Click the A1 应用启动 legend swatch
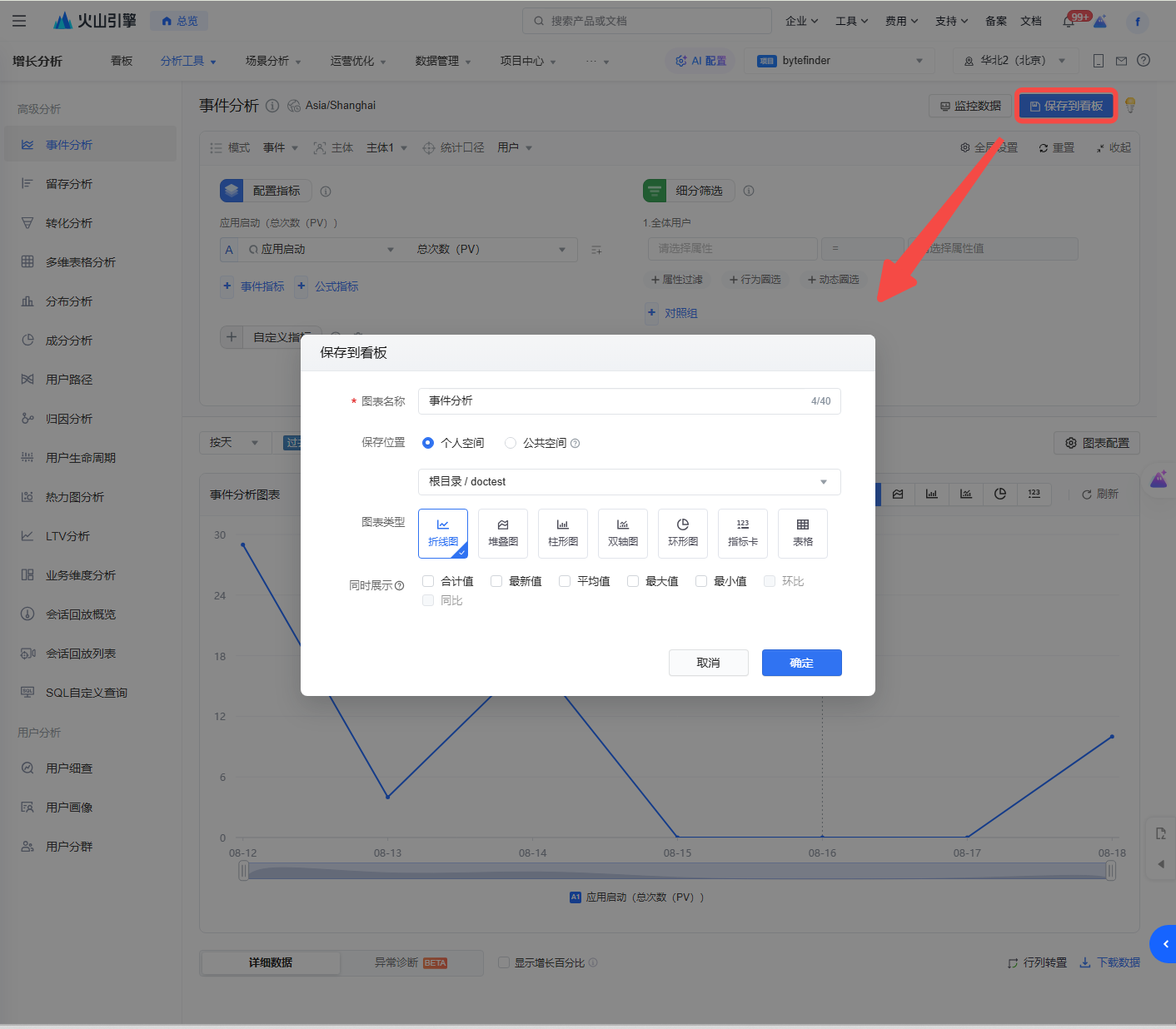The image size is (1176, 1029). 576,897
